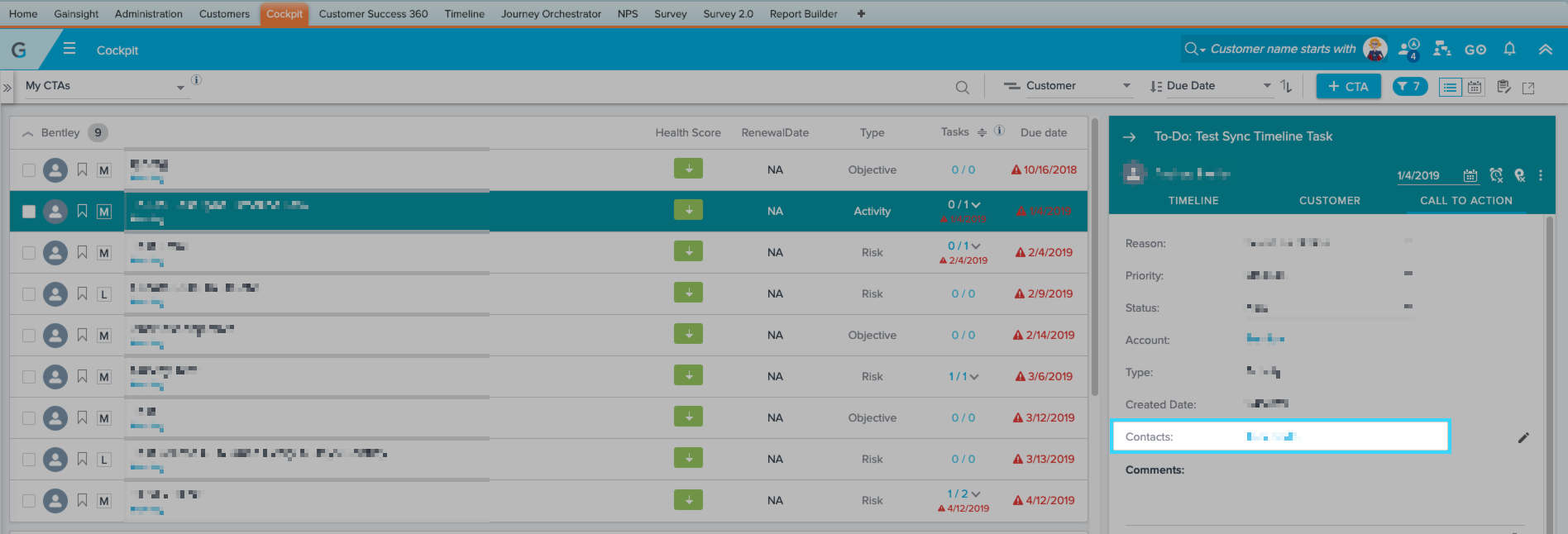Click the arrow icon beside To-Do title
Screen dimensions: 1568x534
click(x=1130, y=136)
